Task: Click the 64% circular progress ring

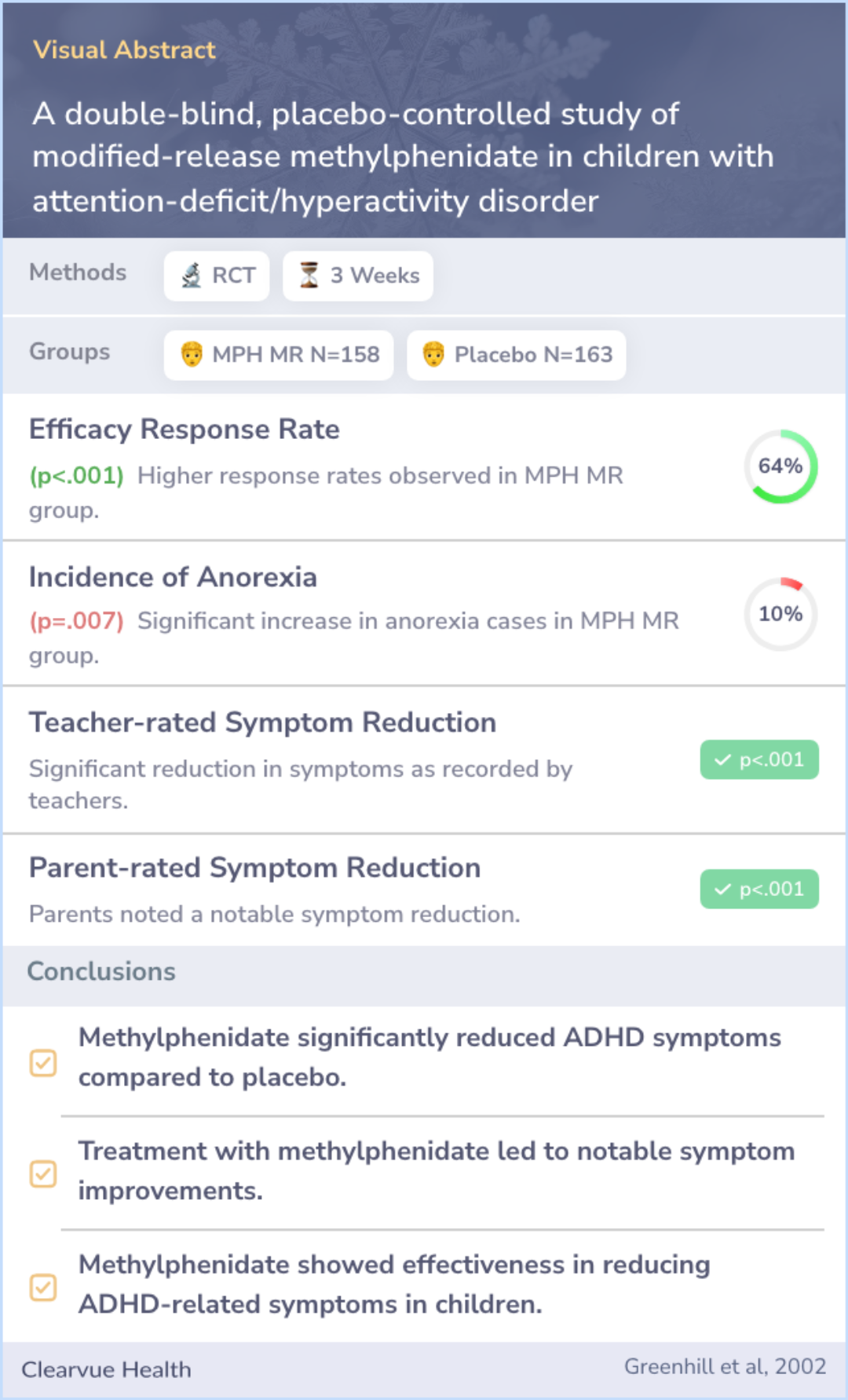Action: tap(780, 466)
